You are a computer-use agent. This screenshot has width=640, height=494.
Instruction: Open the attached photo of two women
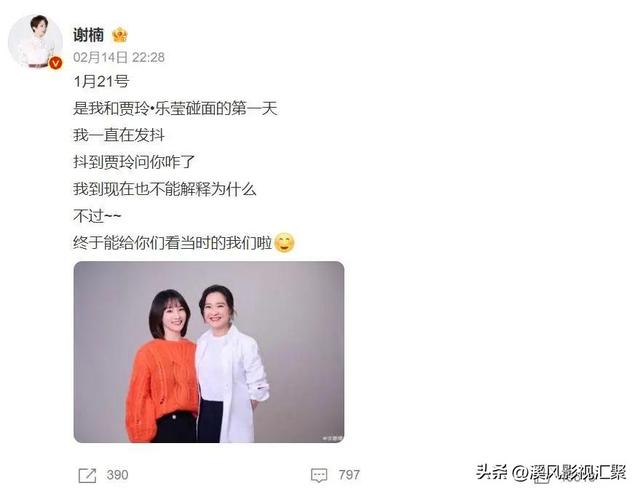[x=209, y=352]
